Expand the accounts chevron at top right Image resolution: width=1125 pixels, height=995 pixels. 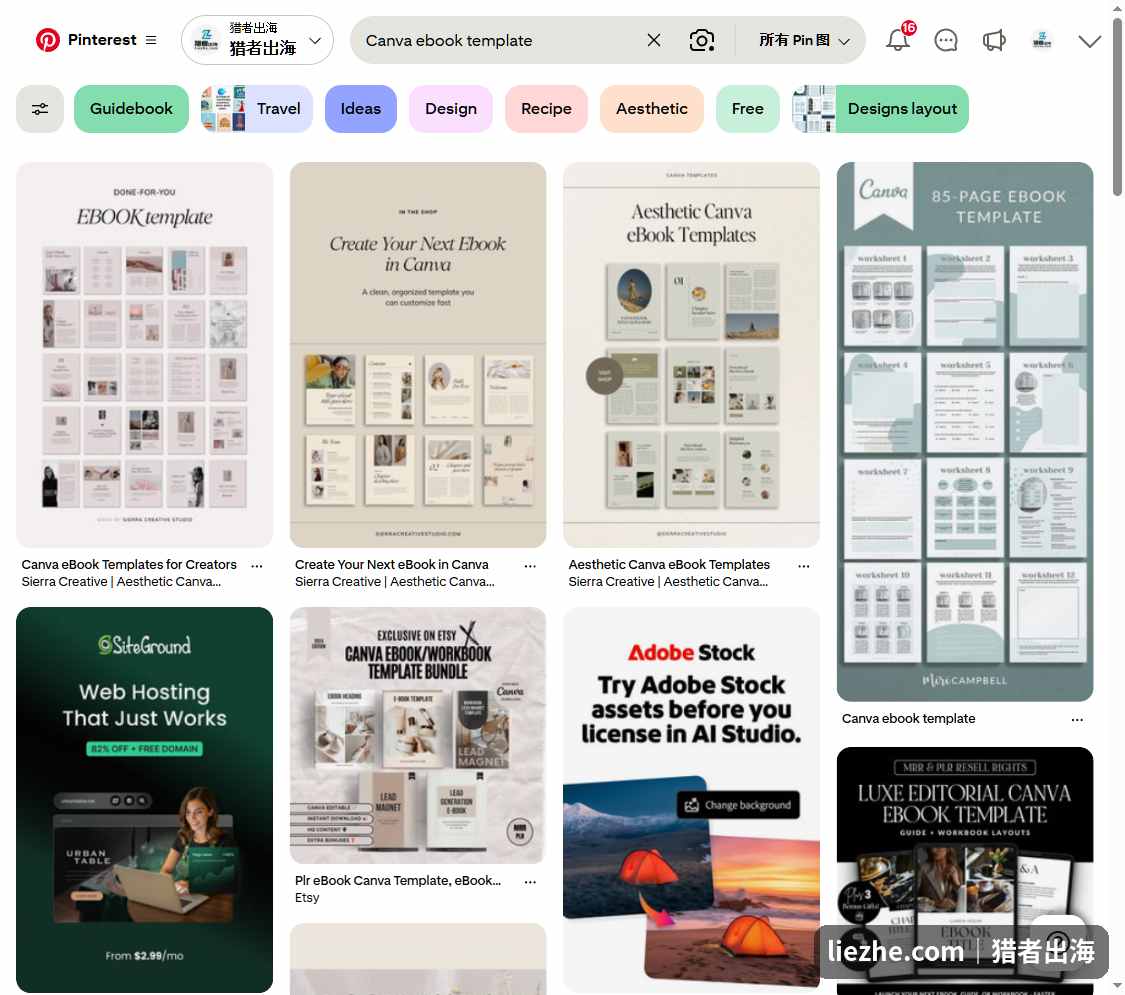(1089, 41)
